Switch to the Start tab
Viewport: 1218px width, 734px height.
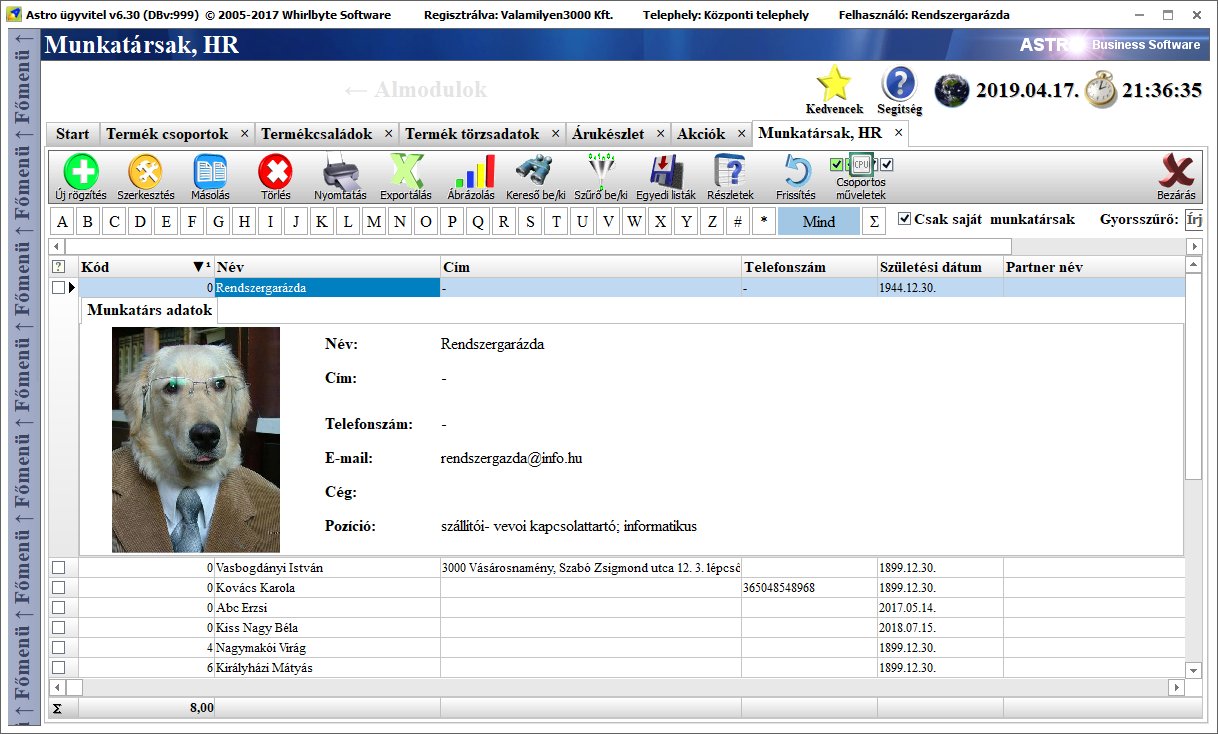(x=72, y=134)
